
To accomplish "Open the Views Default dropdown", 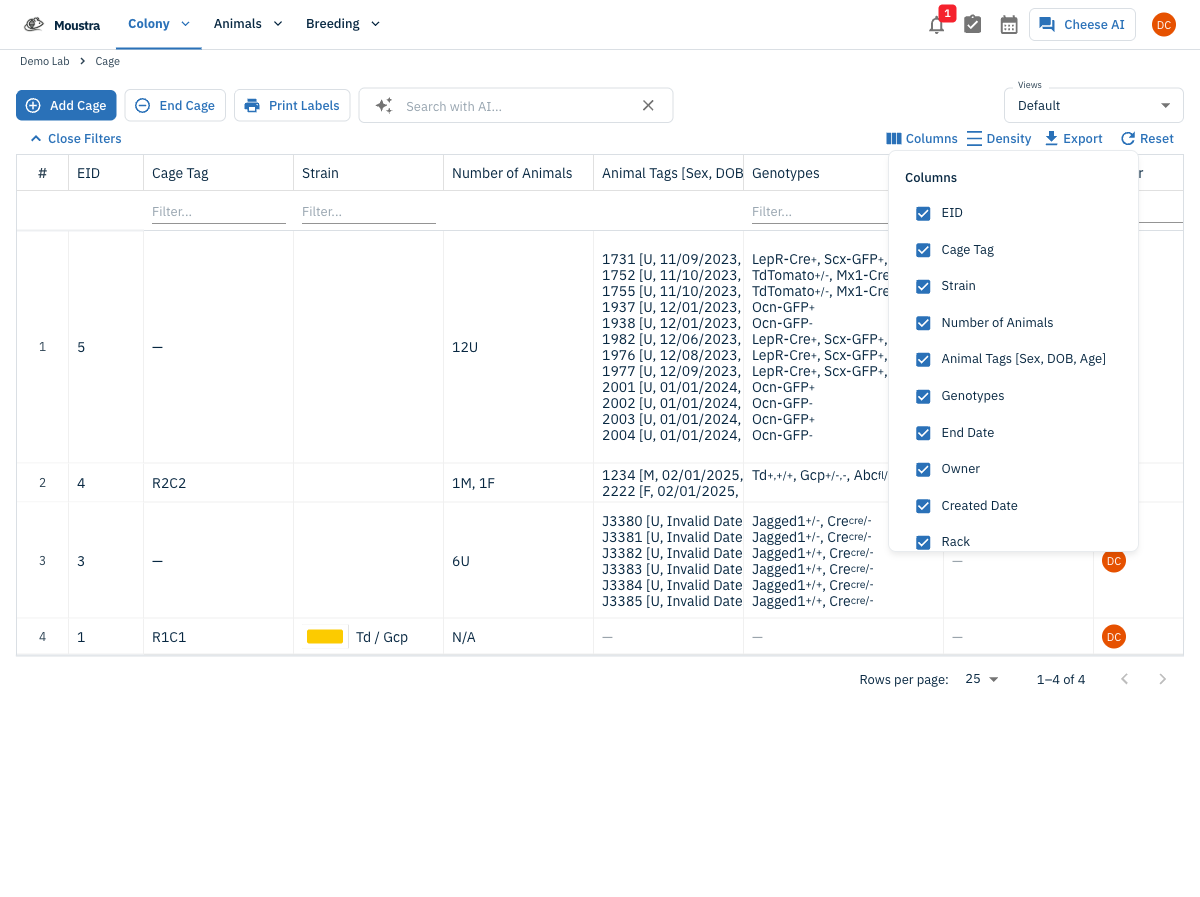I will 1093,105.
